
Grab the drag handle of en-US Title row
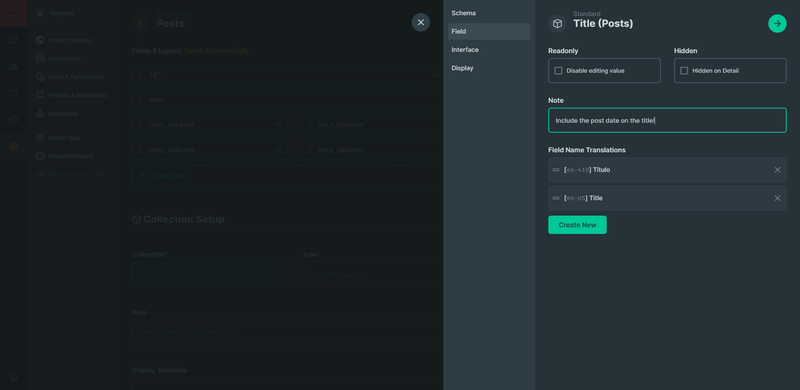[x=556, y=198]
